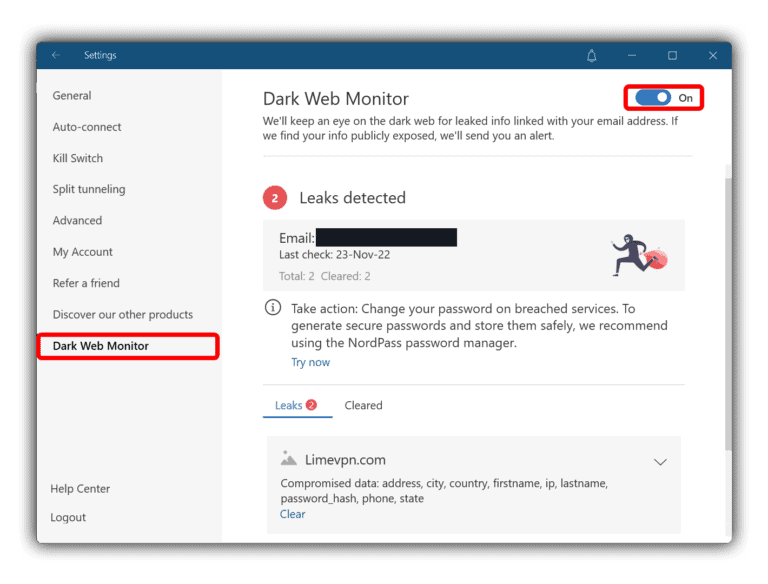The image size is (768, 584).
Task: Open Advanced settings
Action: [77, 220]
